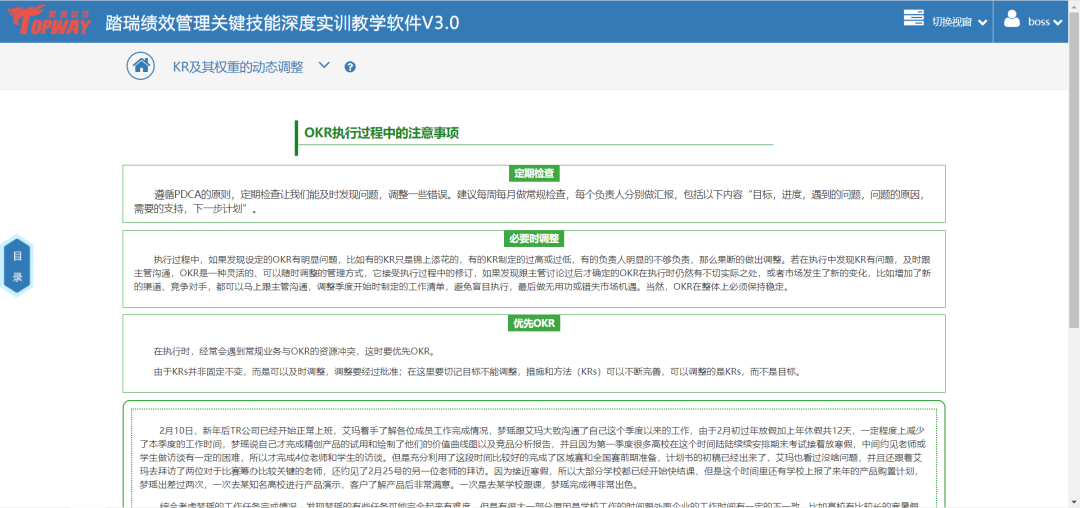Click the boss username menu
Image resolution: width=1080 pixels, height=508 pixels.
(x=1040, y=22)
